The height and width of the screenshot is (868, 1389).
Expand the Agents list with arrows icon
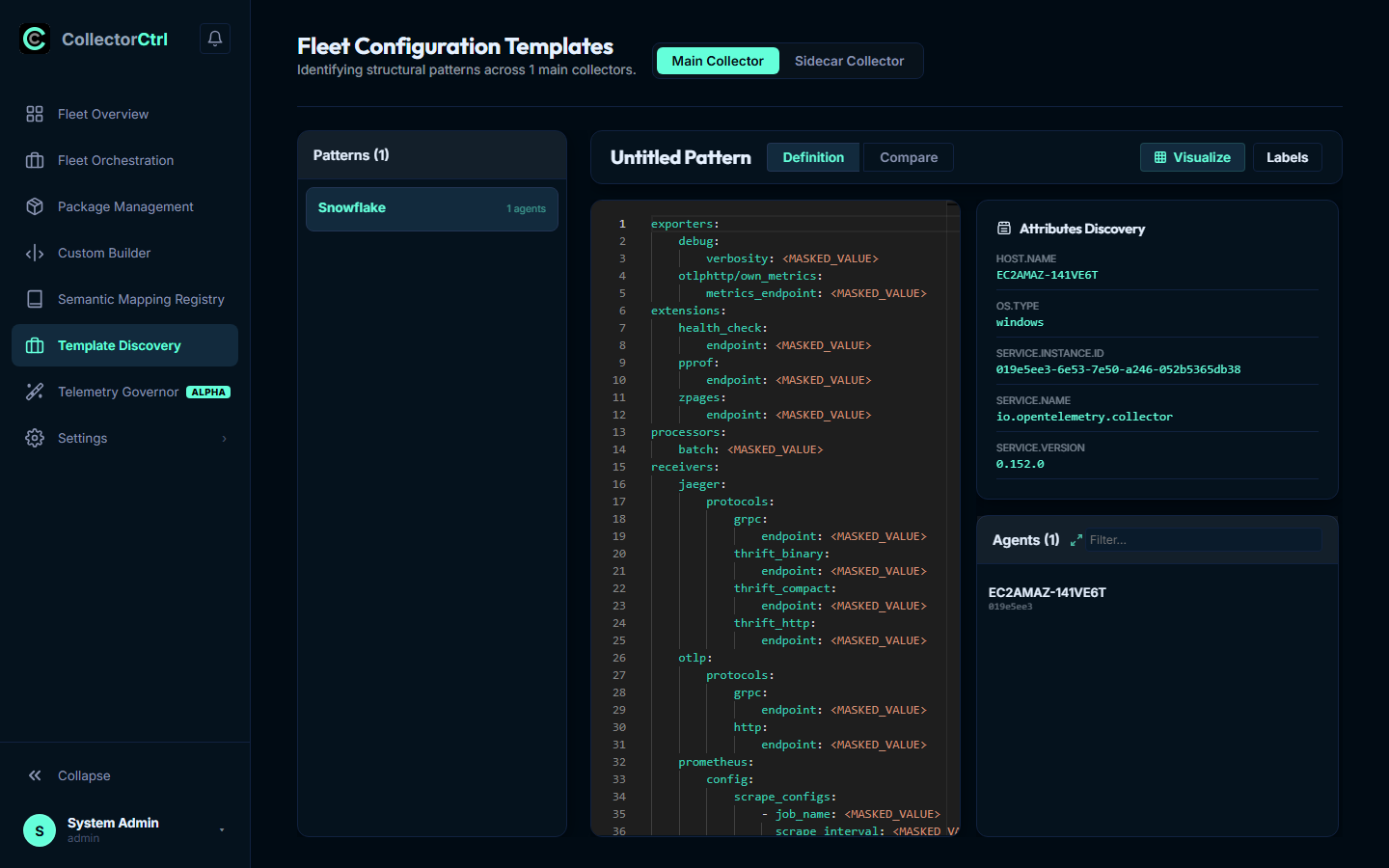coord(1076,540)
